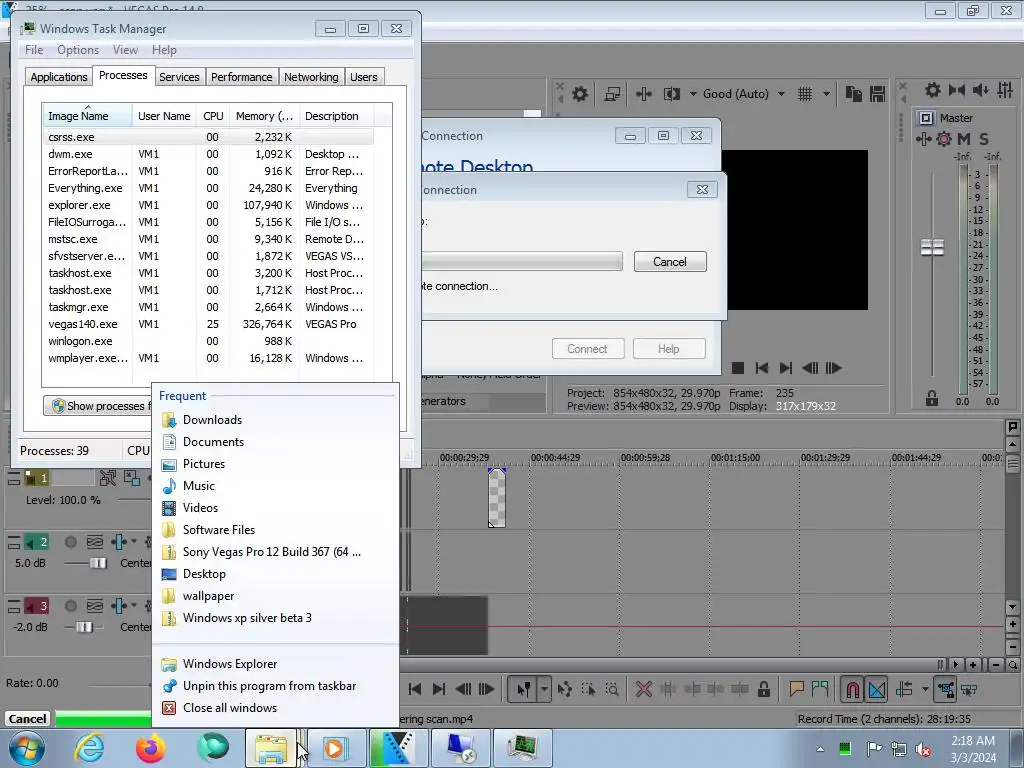Toggle Lock Envelopes to Events icon
Viewport: 1024px width, 768px height.
tap(945, 689)
